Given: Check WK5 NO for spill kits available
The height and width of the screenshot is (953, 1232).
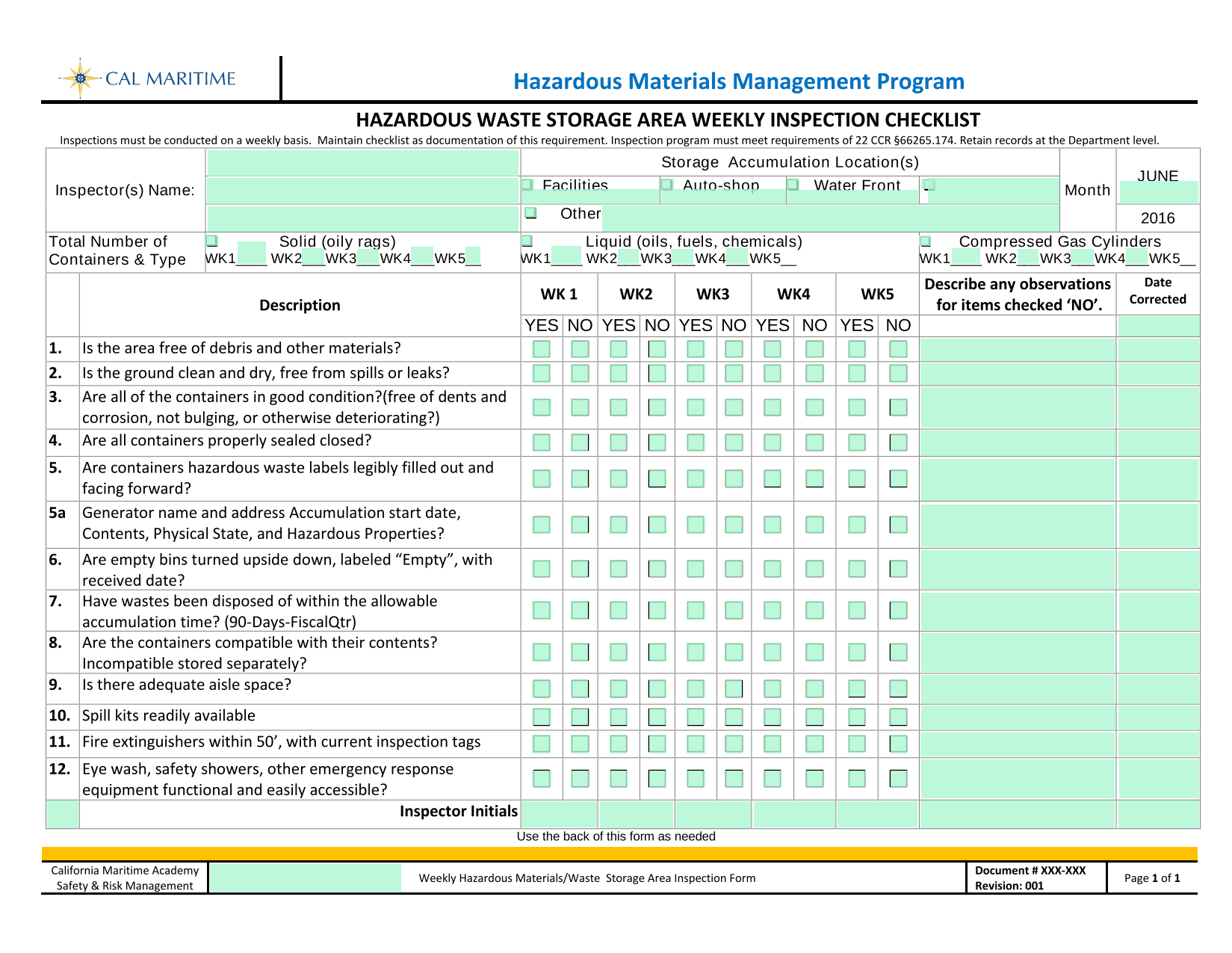Looking at the screenshot, I should 898,718.
